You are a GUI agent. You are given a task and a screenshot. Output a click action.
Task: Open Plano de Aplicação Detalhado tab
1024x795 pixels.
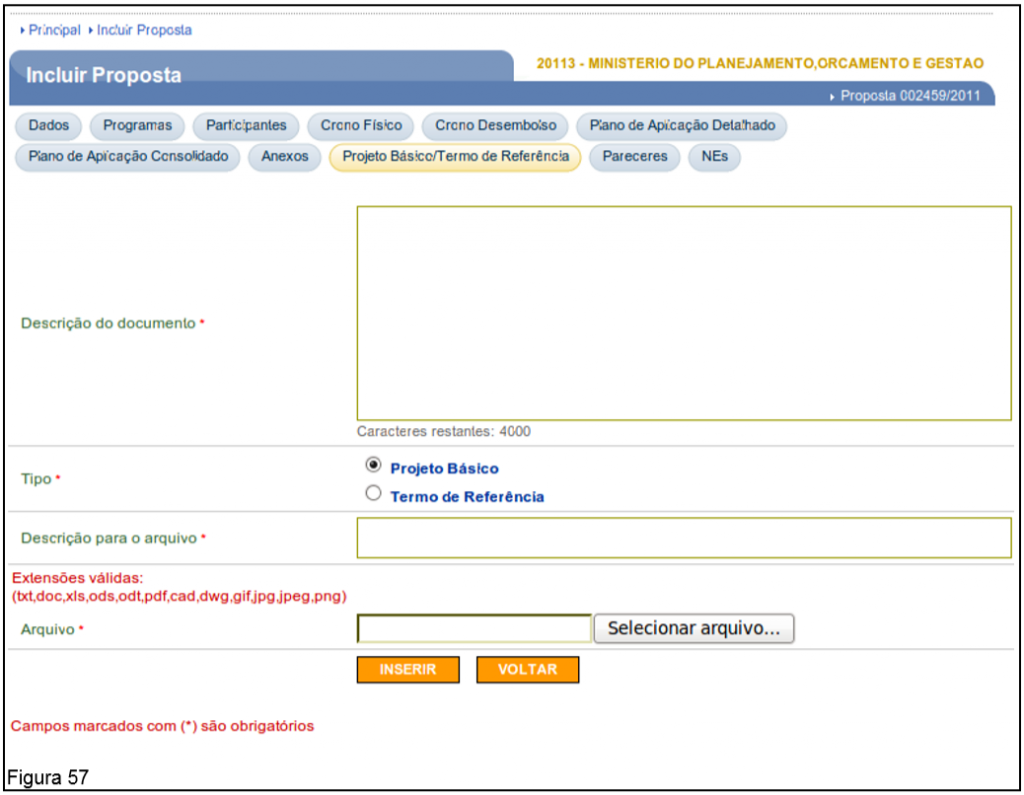[x=682, y=126]
